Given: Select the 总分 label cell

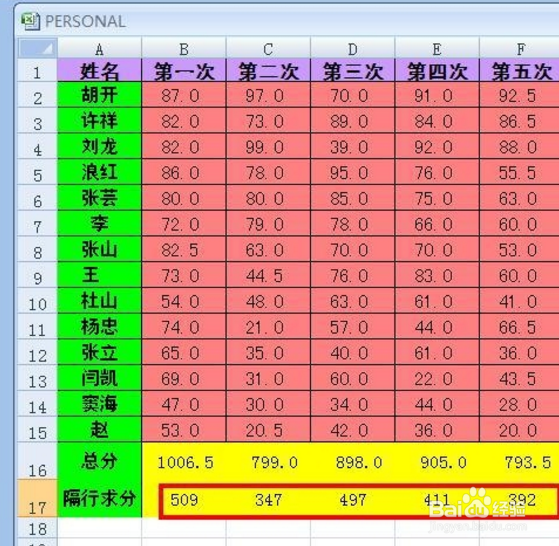Looking at the screenshot, I should pos(99,461).
